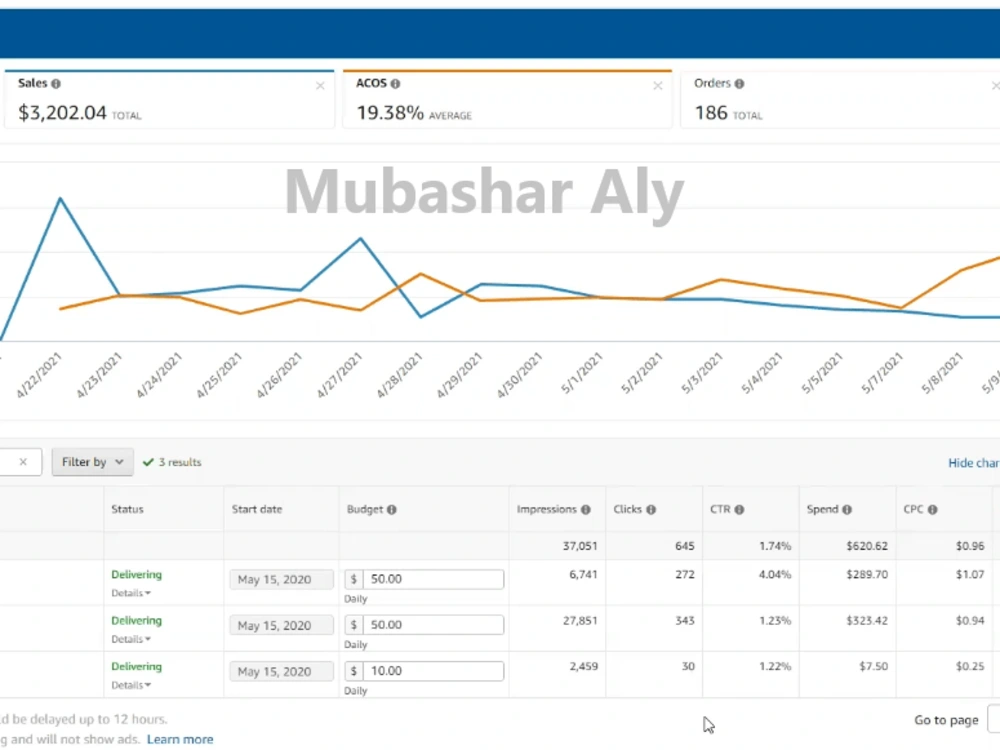Expand Details for the 6,741 impressions row
The image size is (1000, 750).
click(131, 593)
